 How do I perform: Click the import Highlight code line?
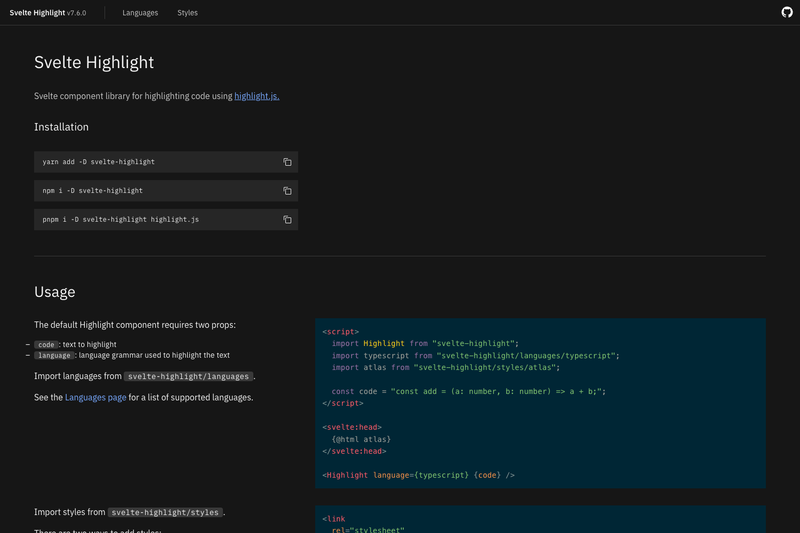click(425, 343)
